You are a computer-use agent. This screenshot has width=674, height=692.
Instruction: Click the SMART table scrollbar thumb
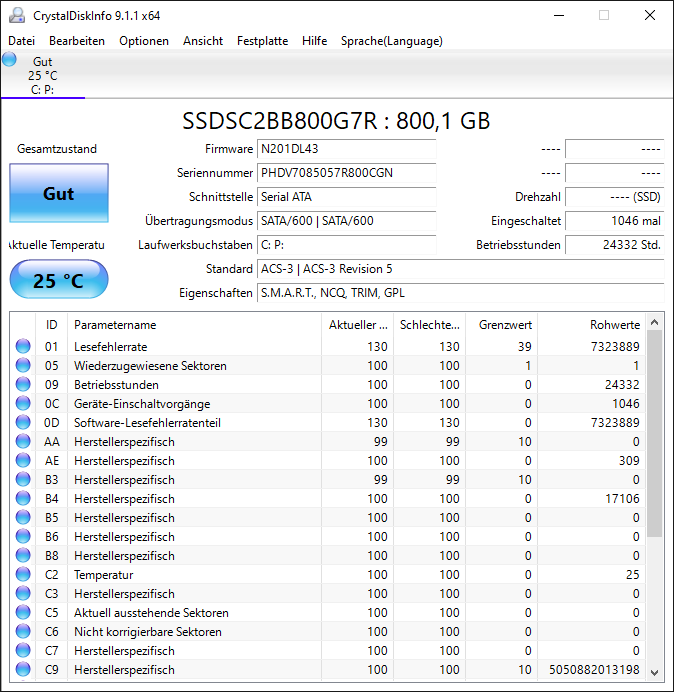click(655, 434)
